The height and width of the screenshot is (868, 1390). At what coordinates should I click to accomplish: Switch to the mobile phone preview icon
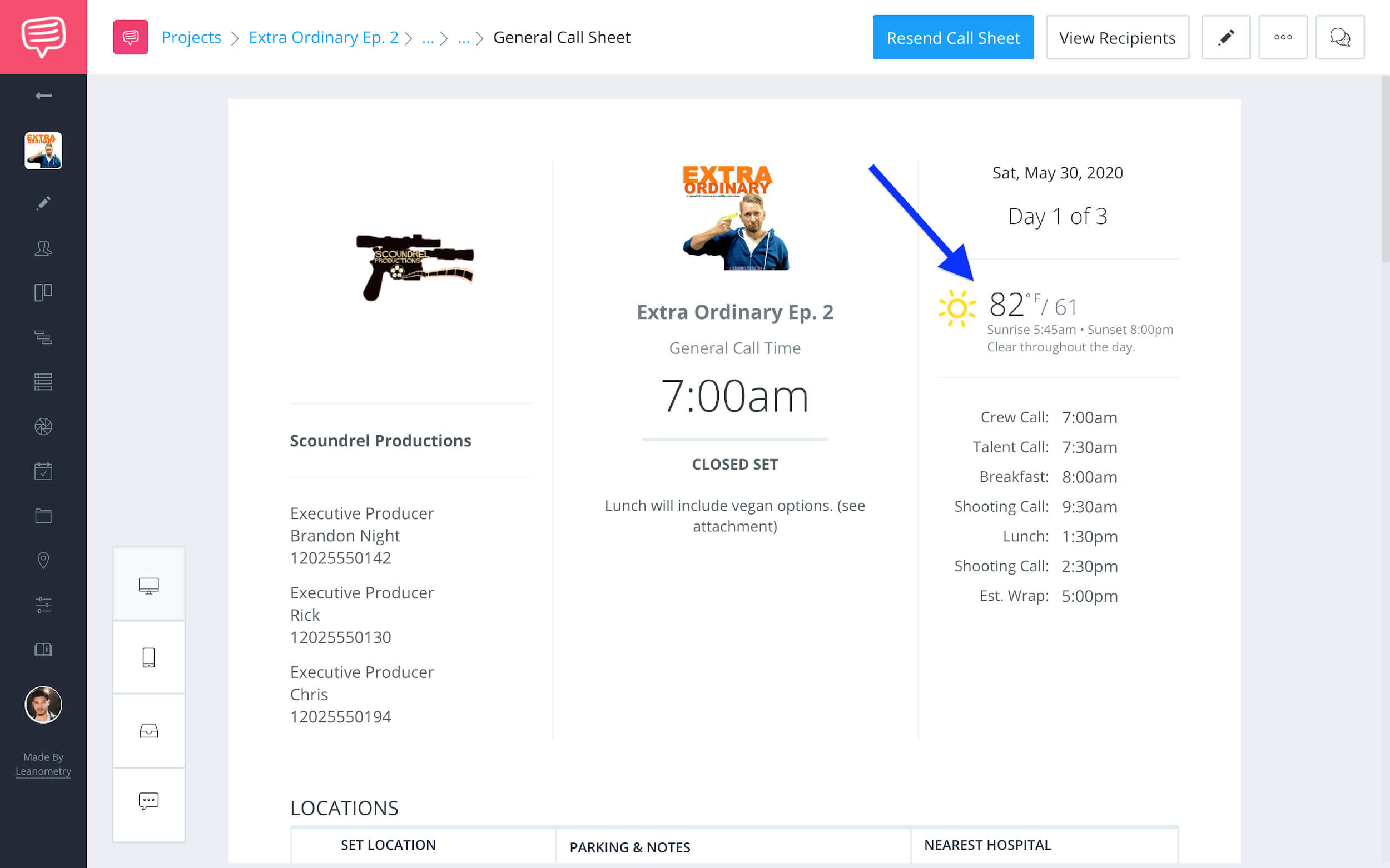(149, 657)
